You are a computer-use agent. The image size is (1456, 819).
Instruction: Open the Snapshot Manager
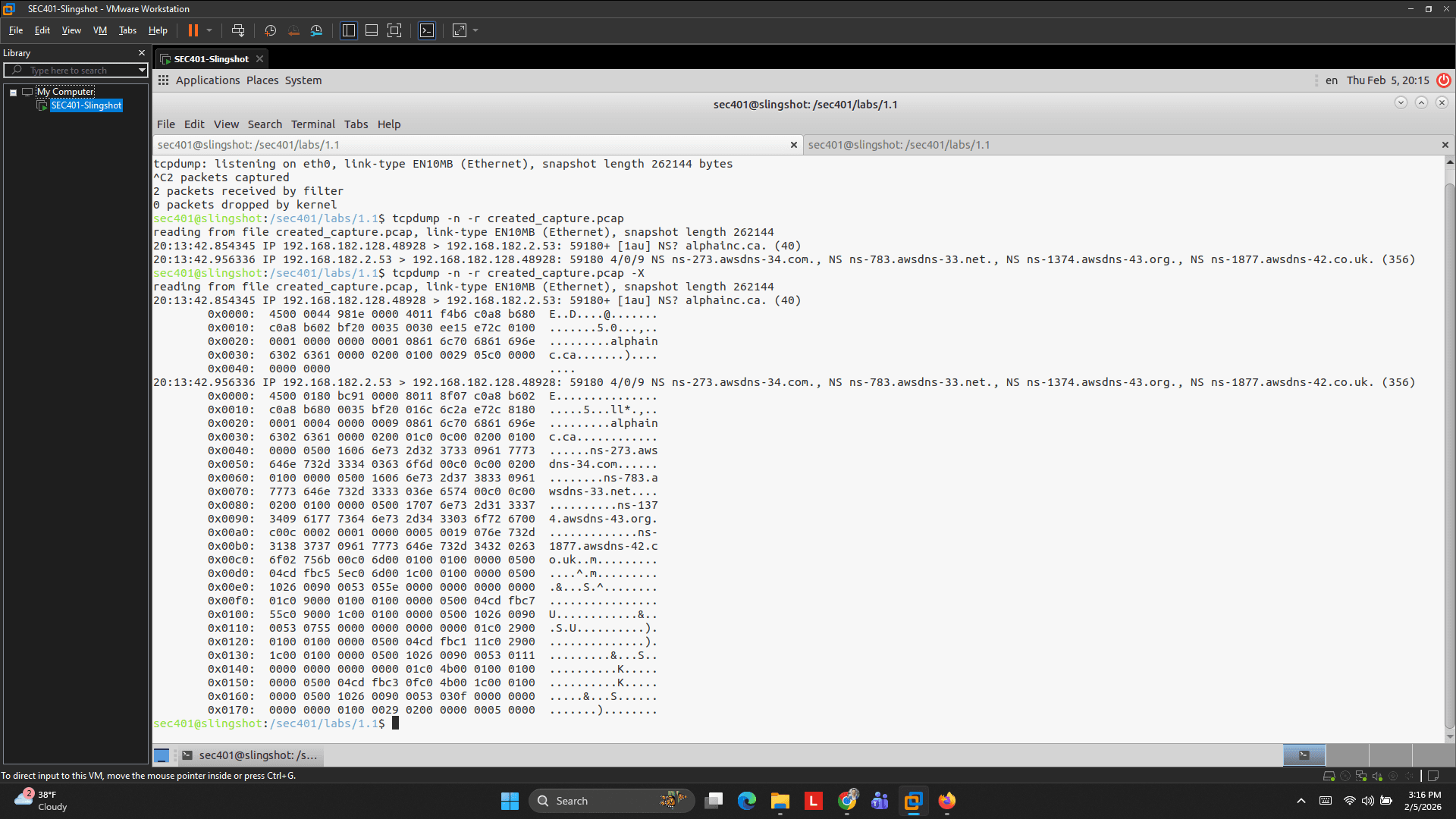pos(316,30)
